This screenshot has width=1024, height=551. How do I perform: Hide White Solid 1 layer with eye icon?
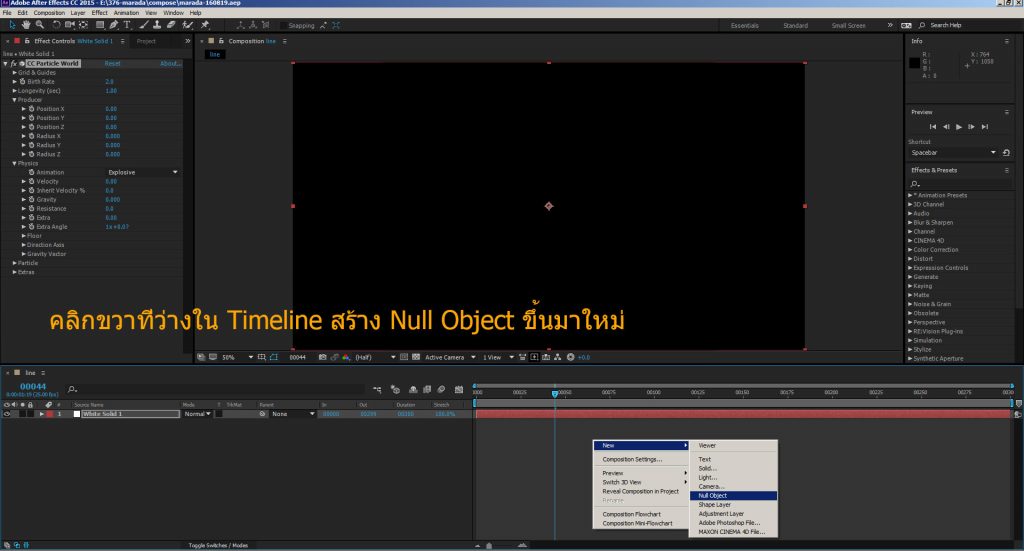pyautogui.click(x=7, y=413)
